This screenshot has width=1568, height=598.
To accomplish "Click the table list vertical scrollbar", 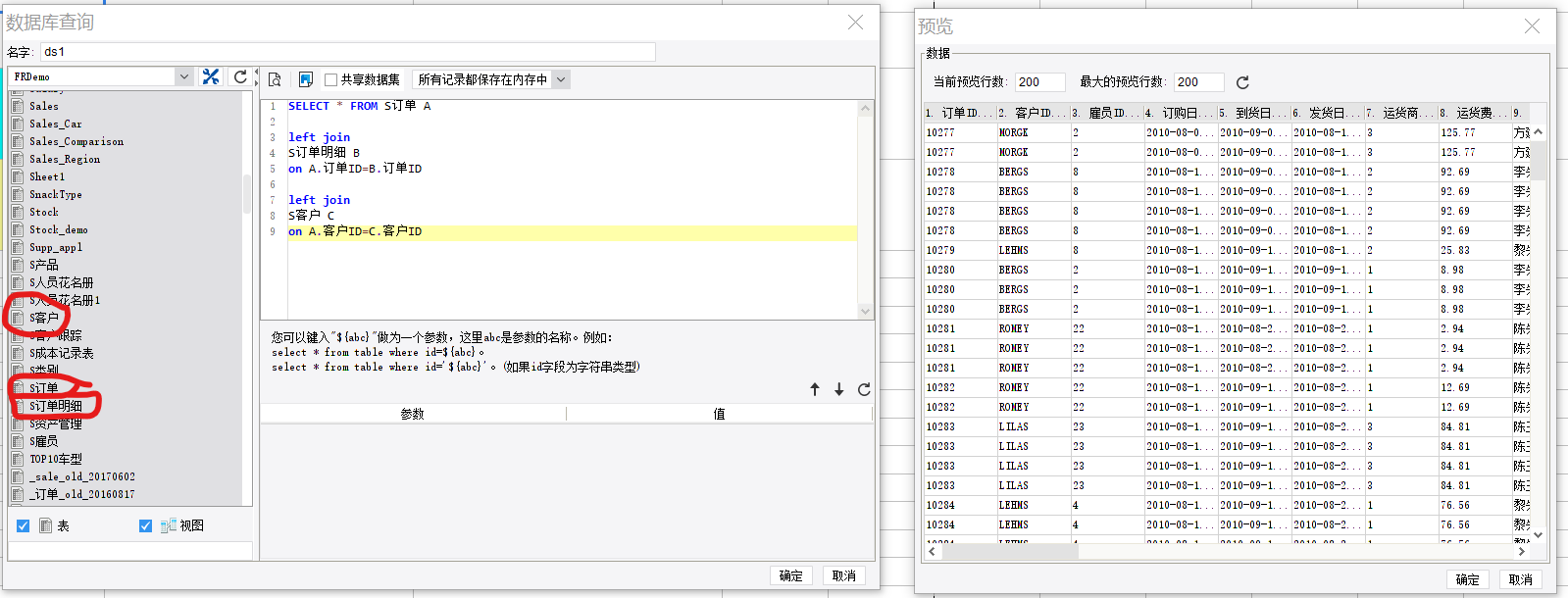I will pyautogui.click(x=247, y=193).
